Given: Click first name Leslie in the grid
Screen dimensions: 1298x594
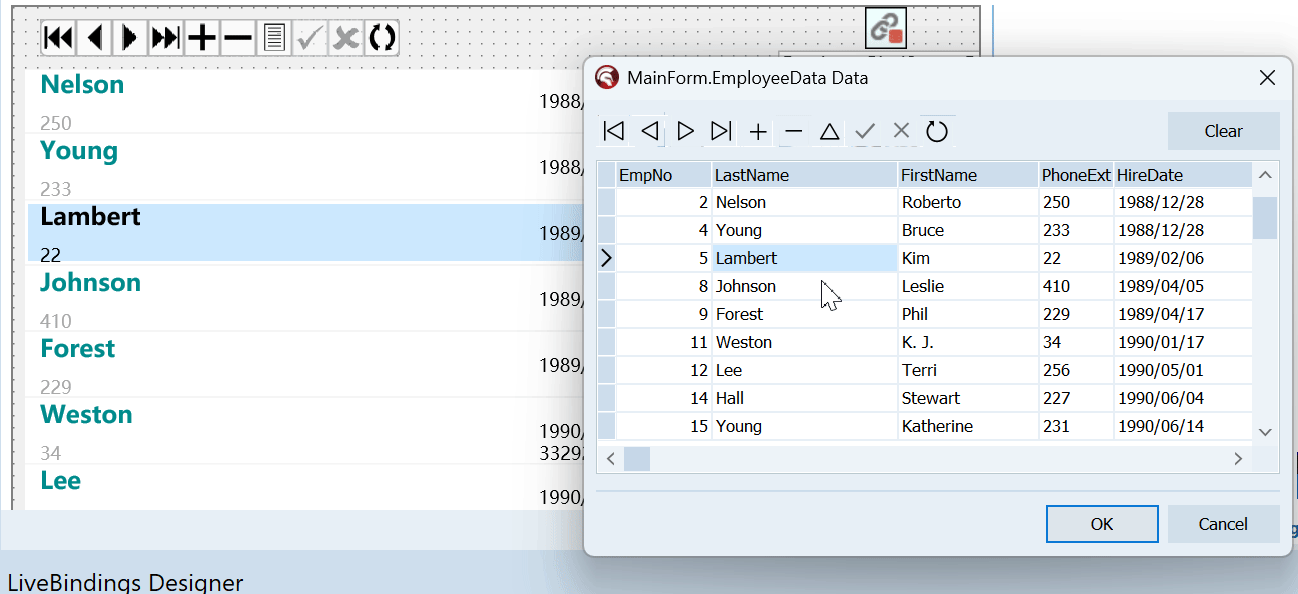Looking at the screenshot, I should coord(968,286).
